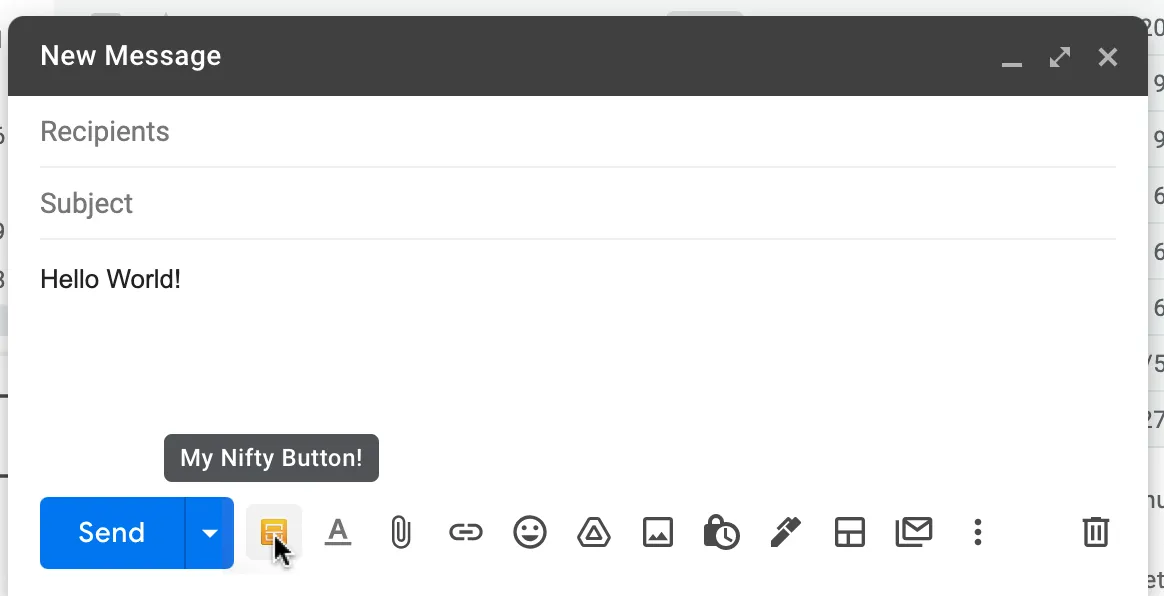This screenshot has width=1164, height=596.
Task: Click the orange My Nifty Button icon
Action: (x=273, y=532)
